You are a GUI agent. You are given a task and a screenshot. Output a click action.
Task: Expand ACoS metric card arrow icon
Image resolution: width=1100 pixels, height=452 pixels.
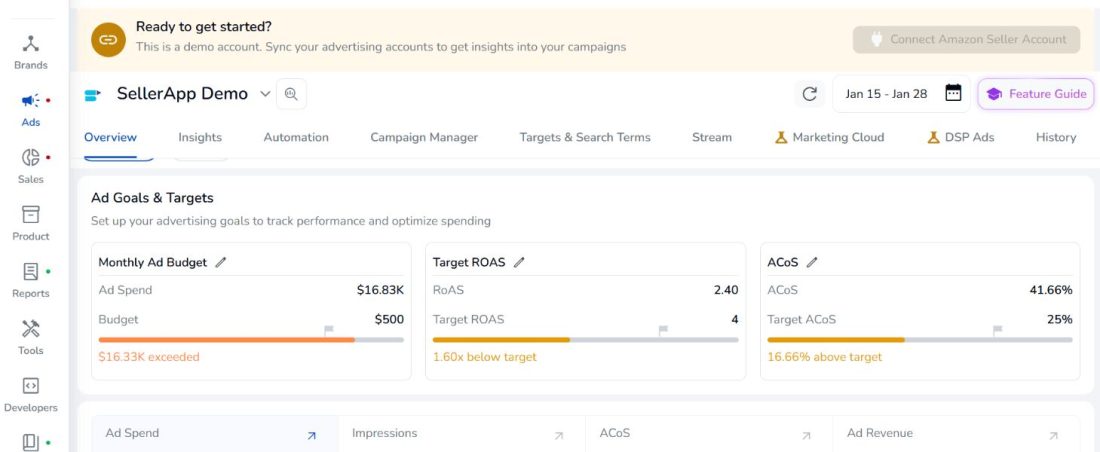pos(806,436)
